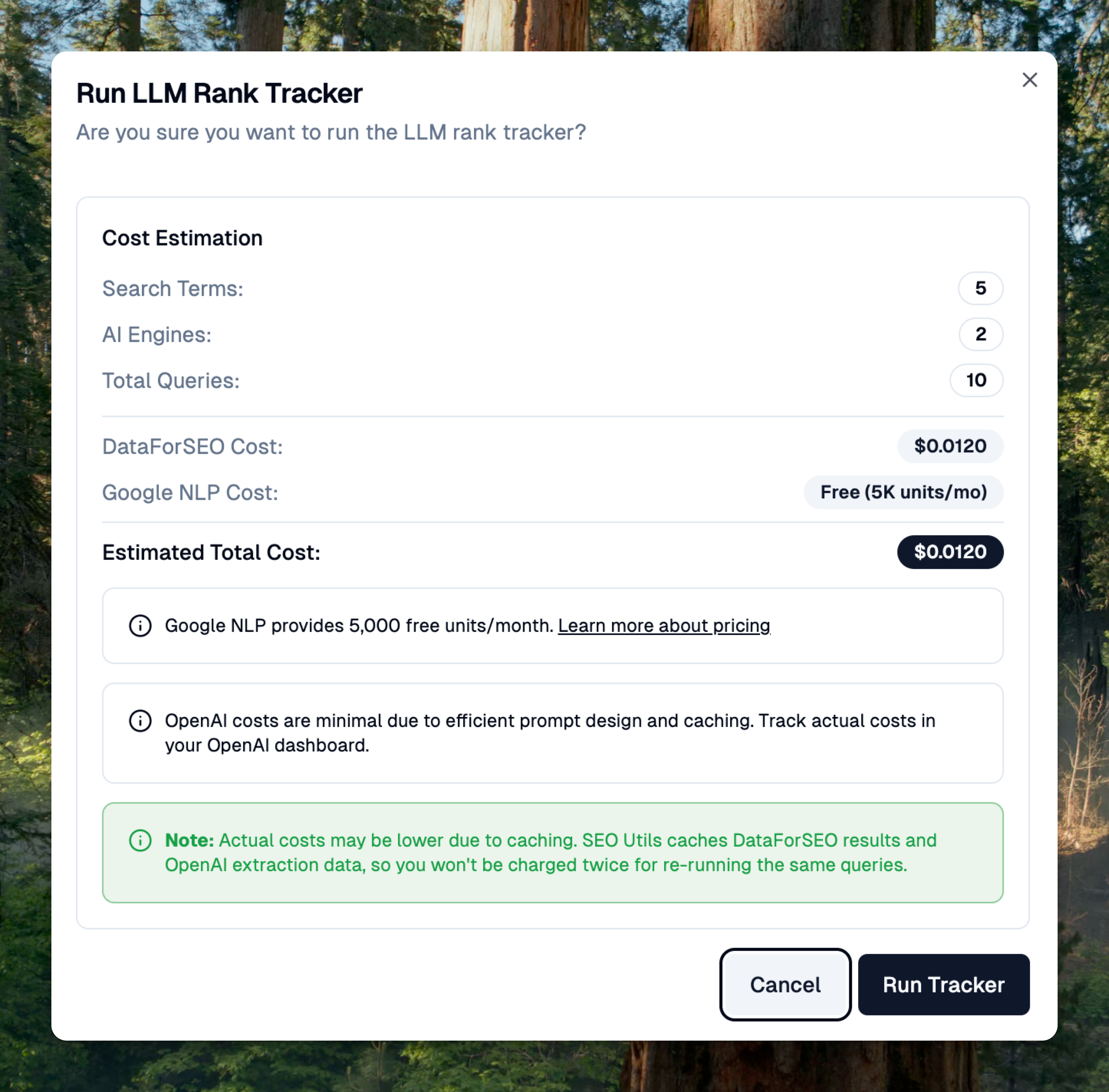Click the DataForSEO Cost amount badge
The width and height of the screenshot is (1109, 1092).
949,446
